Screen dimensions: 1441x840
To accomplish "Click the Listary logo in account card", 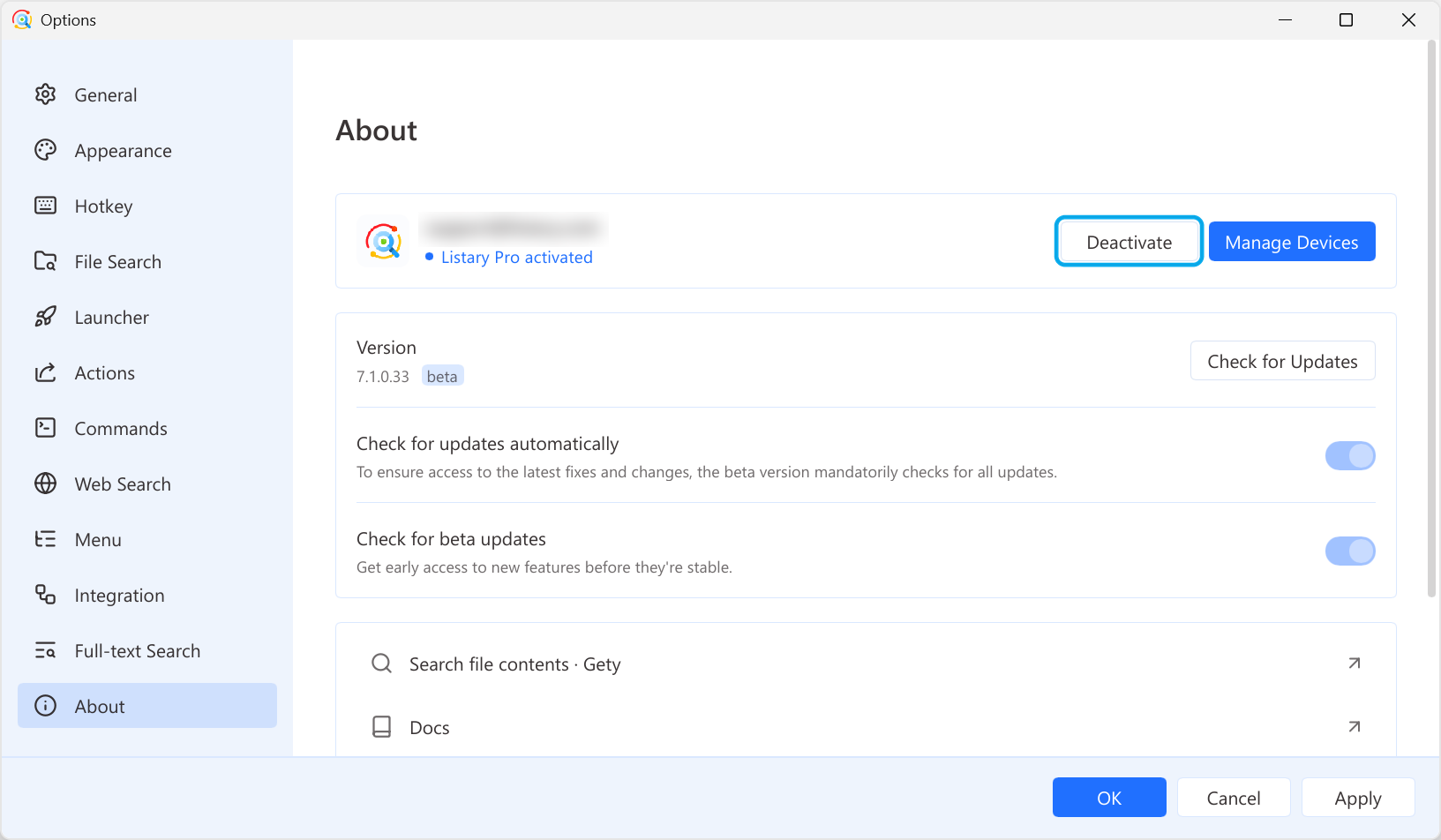I will pos(384,241).
